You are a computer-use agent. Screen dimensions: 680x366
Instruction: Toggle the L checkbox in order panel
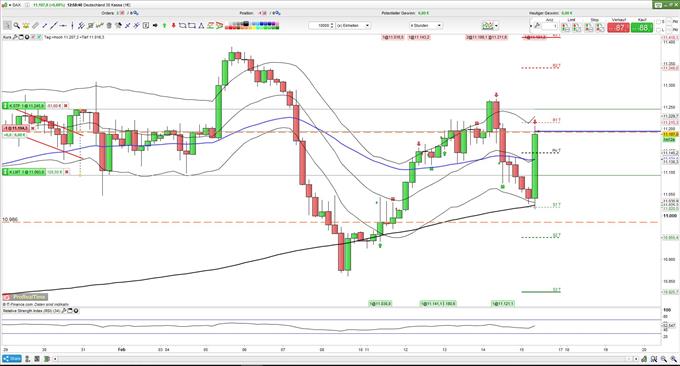[x=658, y=29]
